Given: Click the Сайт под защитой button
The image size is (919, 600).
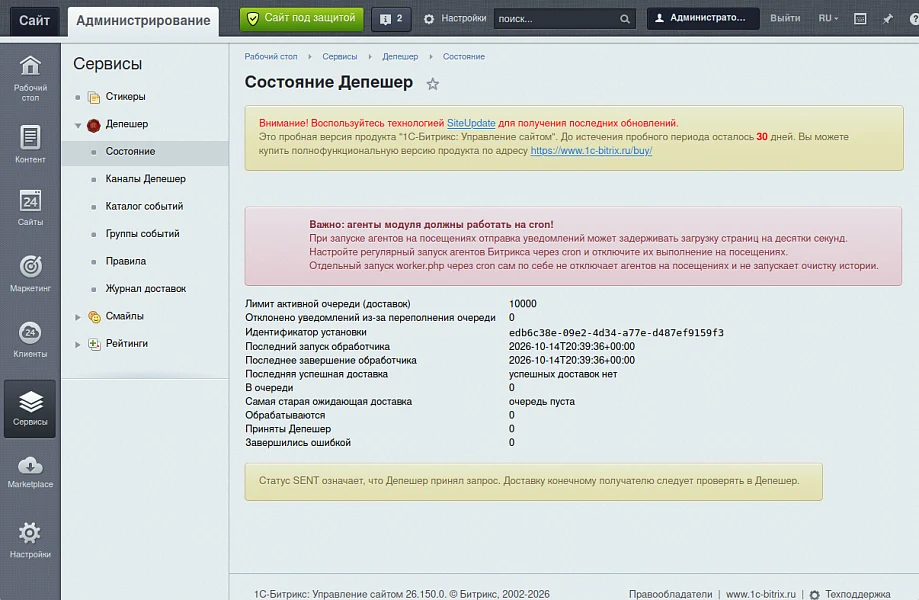Looking at the screenshot, I should (301, 19).
